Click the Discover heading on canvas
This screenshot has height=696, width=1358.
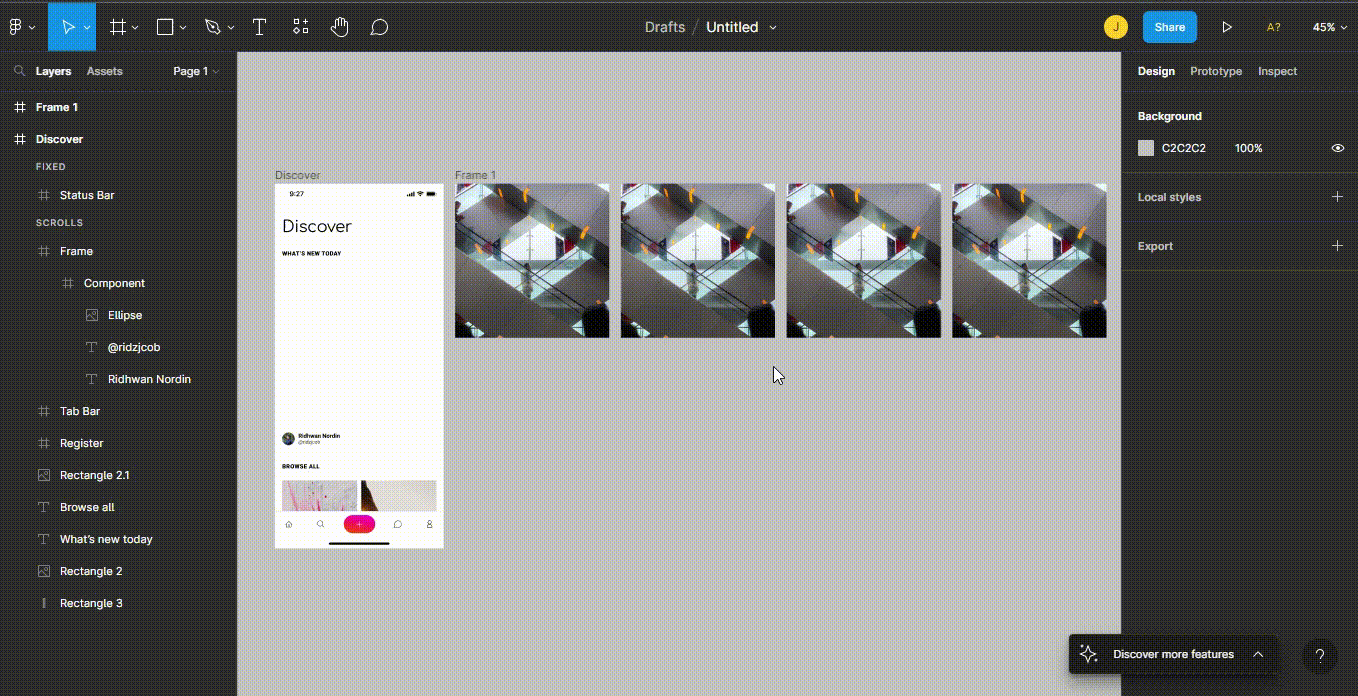click(x=317, y=226)
